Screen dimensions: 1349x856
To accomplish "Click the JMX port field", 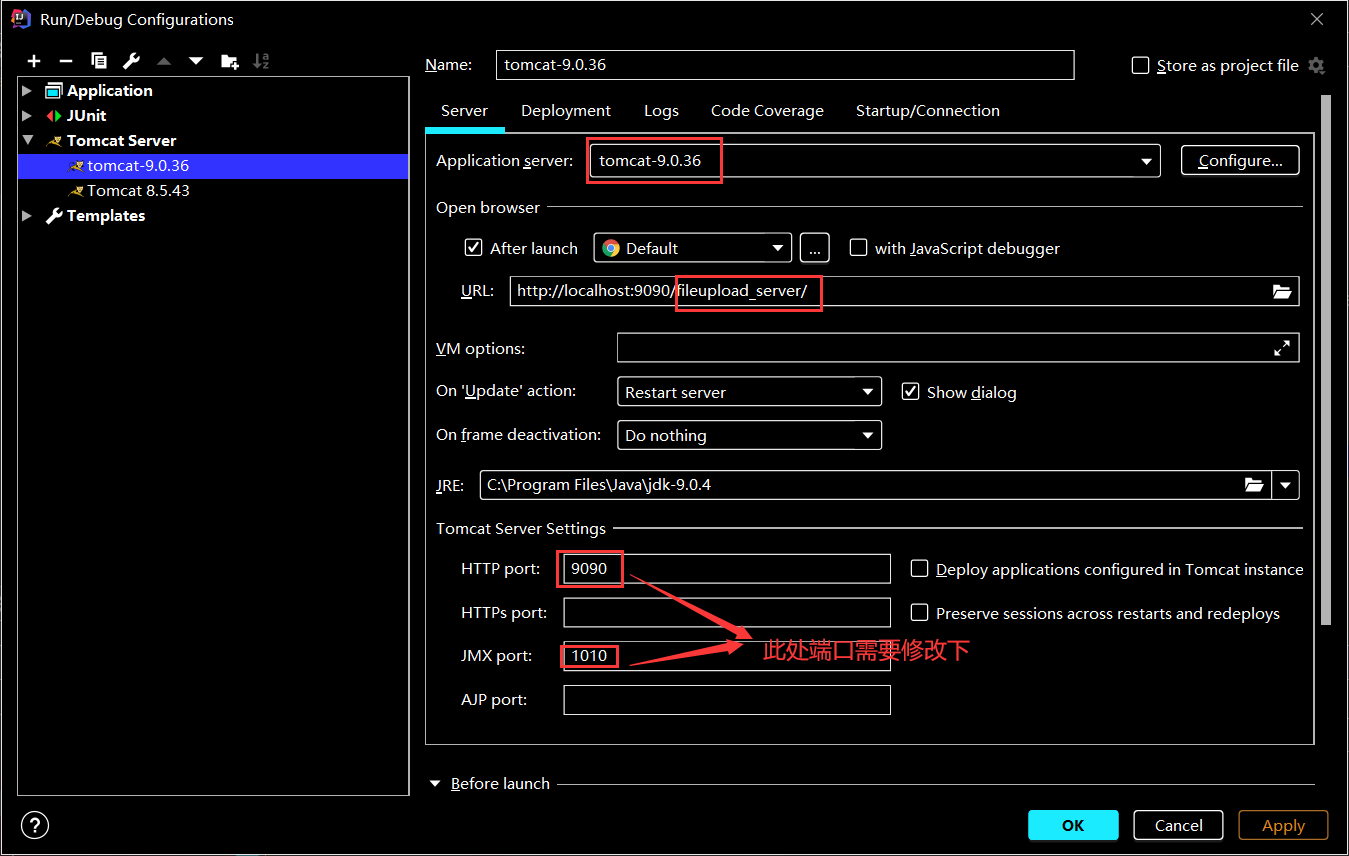I will pos(727,656).
